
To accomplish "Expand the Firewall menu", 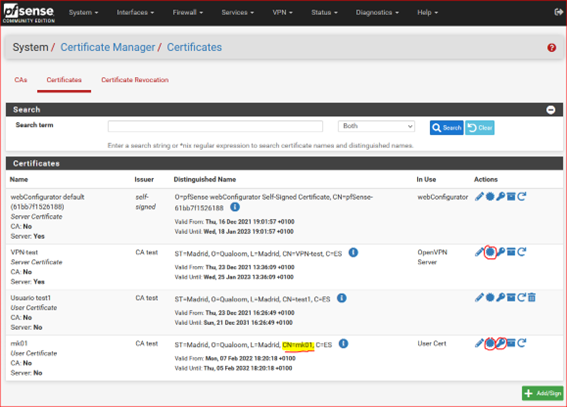I will (x=188, y=13).
